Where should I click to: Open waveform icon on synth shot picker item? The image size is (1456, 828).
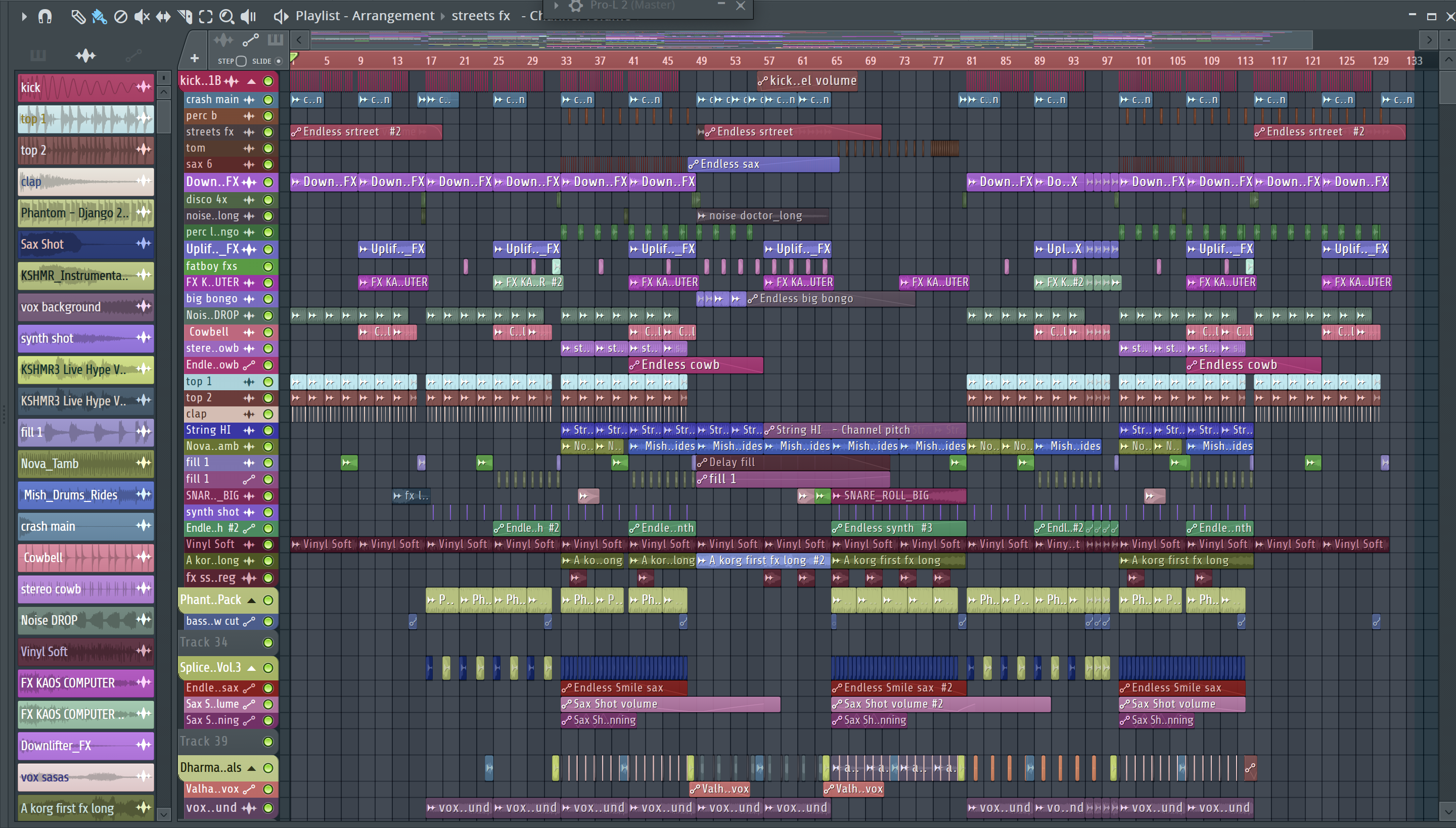[144, 338]
